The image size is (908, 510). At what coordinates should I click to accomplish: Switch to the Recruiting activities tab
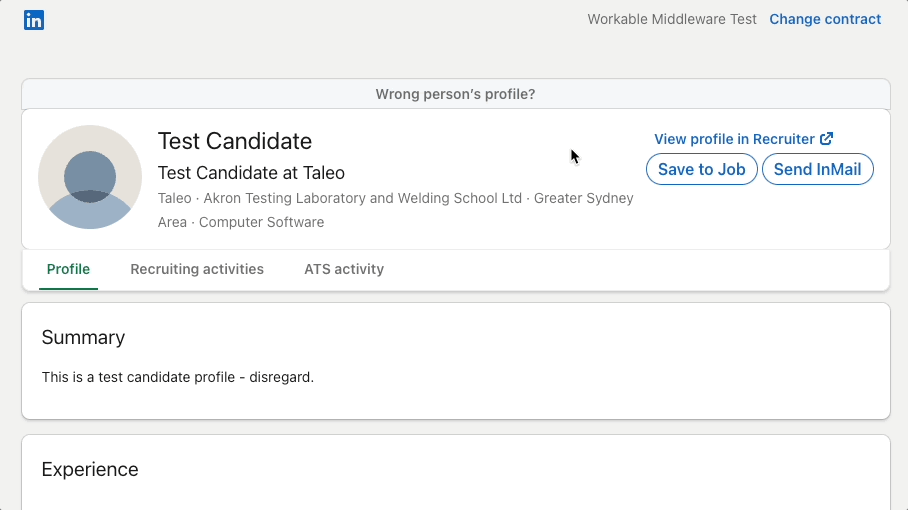click(x=197, y=269)
